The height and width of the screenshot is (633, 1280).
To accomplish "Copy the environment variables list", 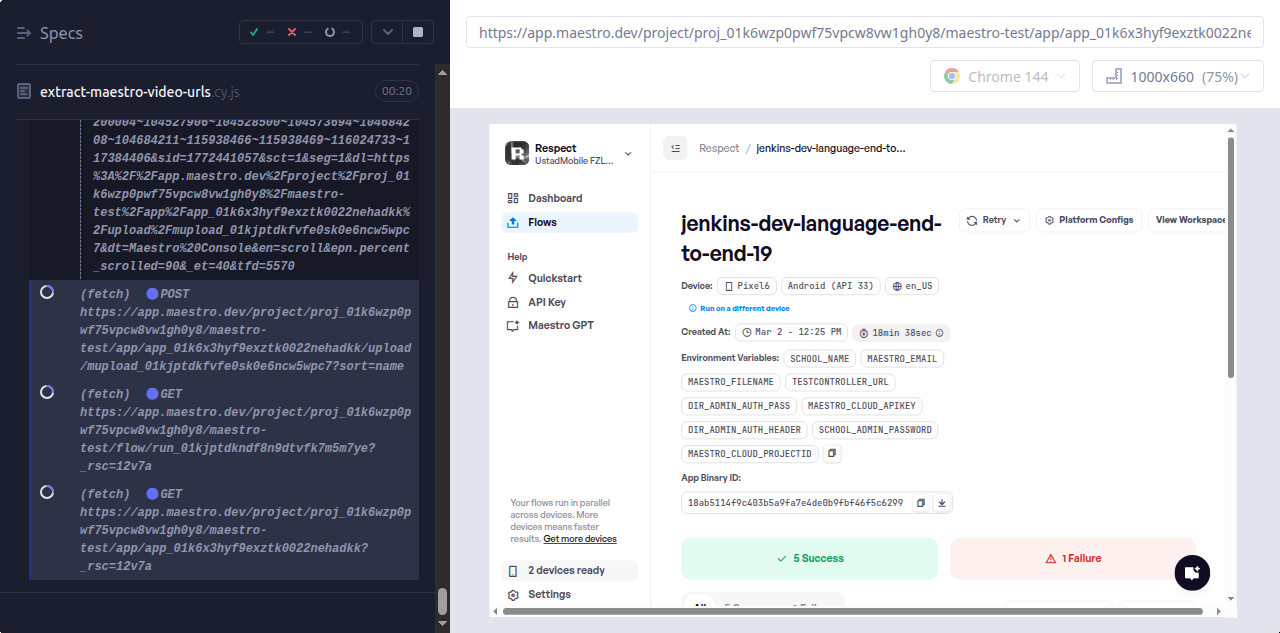I will tap(832, 454).
